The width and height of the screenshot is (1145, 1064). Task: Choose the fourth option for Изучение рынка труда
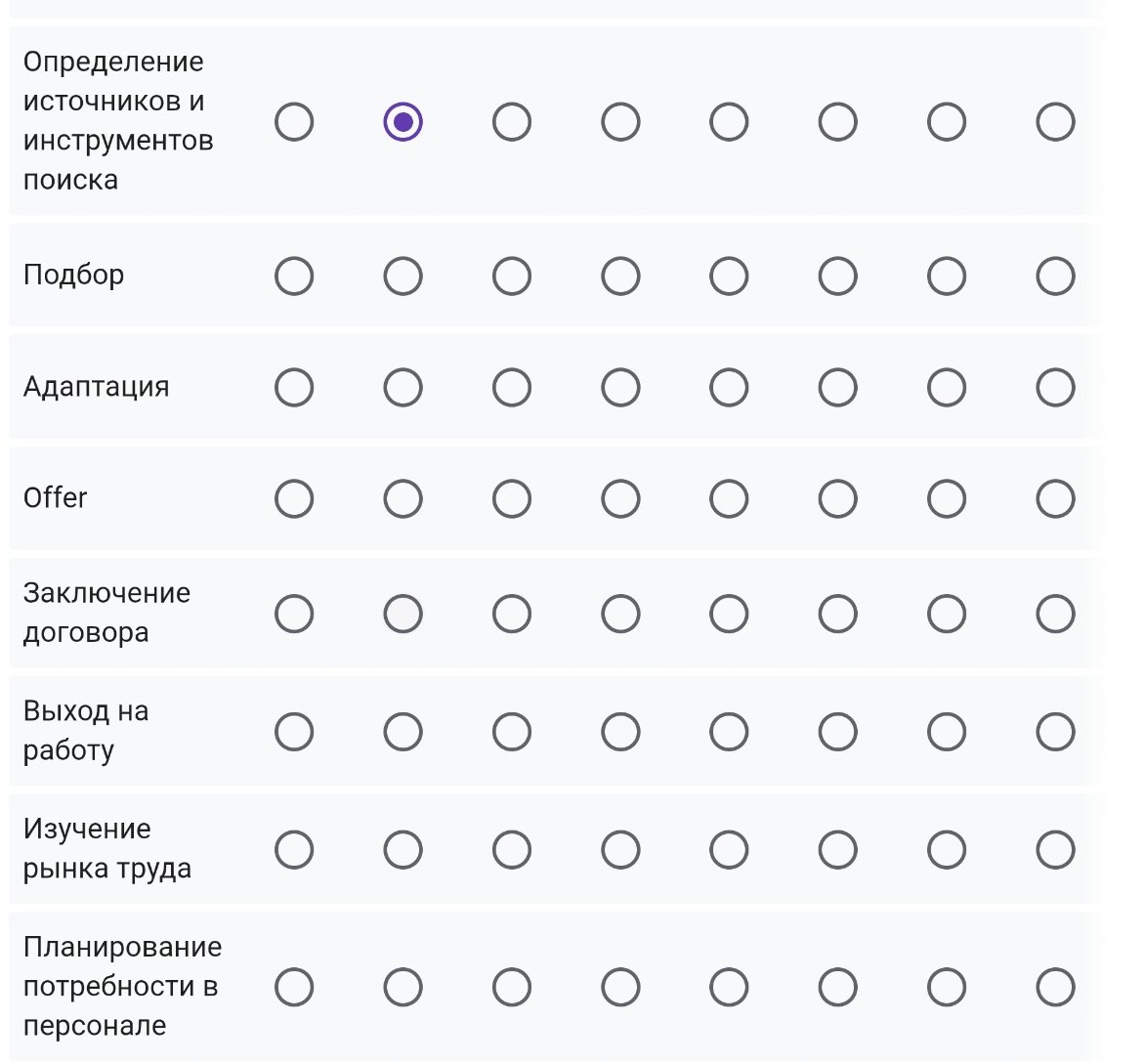pos(620,848)
